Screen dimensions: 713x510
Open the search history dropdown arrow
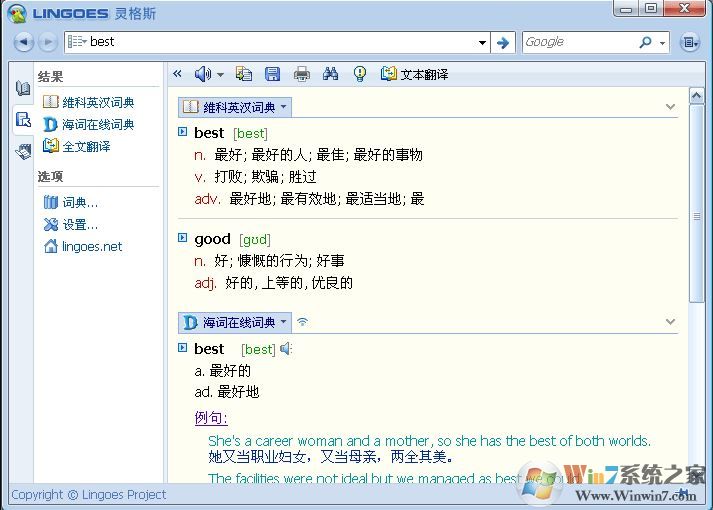coord(482,43)
